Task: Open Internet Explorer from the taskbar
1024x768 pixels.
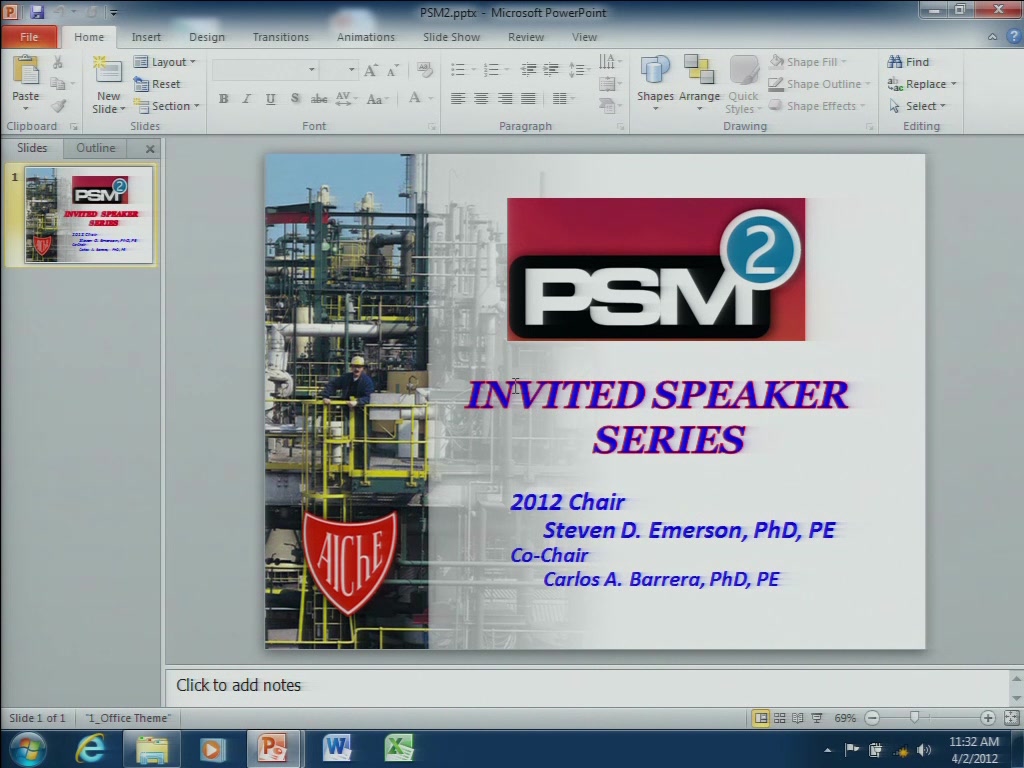Action: pyautogui.click(x=91, y=748)
